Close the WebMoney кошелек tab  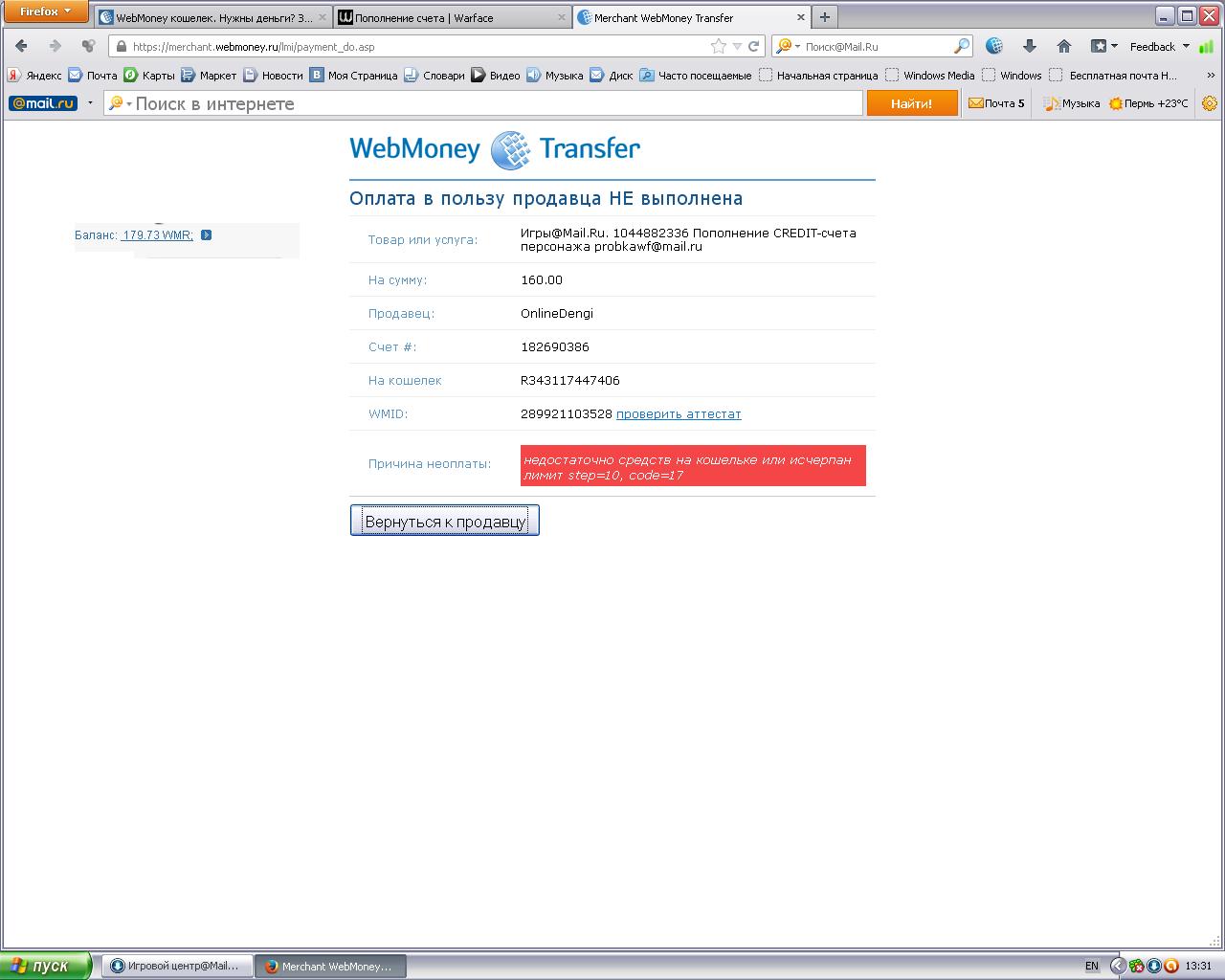[322, 17]
